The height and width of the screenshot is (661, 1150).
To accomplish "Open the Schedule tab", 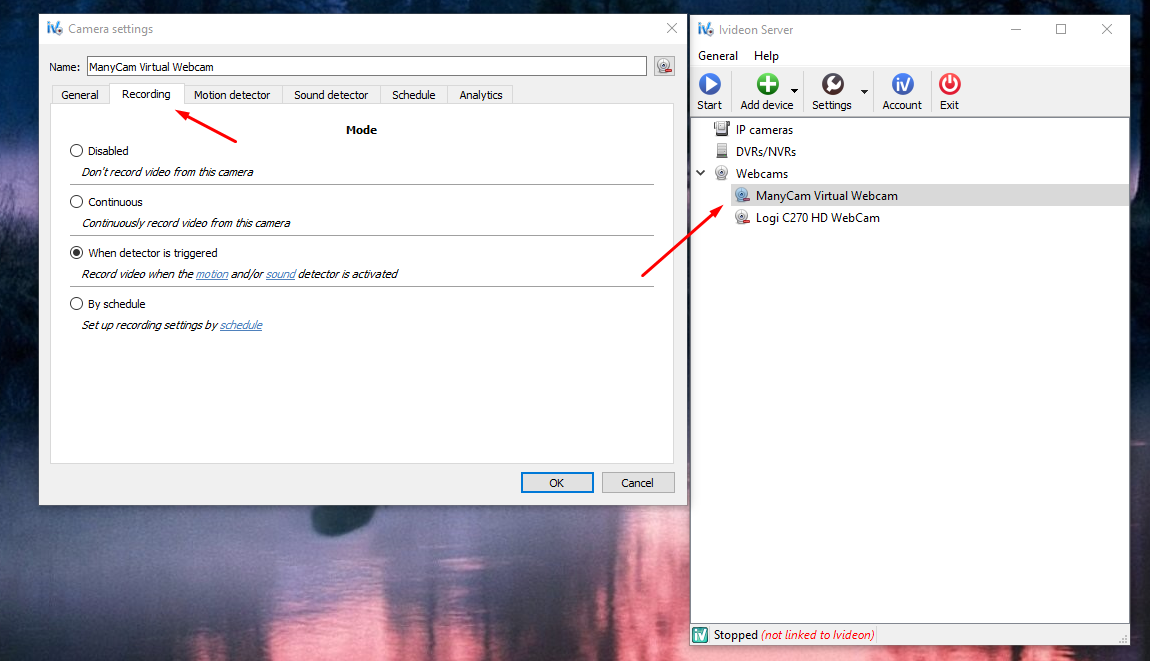I will (414, 95).
